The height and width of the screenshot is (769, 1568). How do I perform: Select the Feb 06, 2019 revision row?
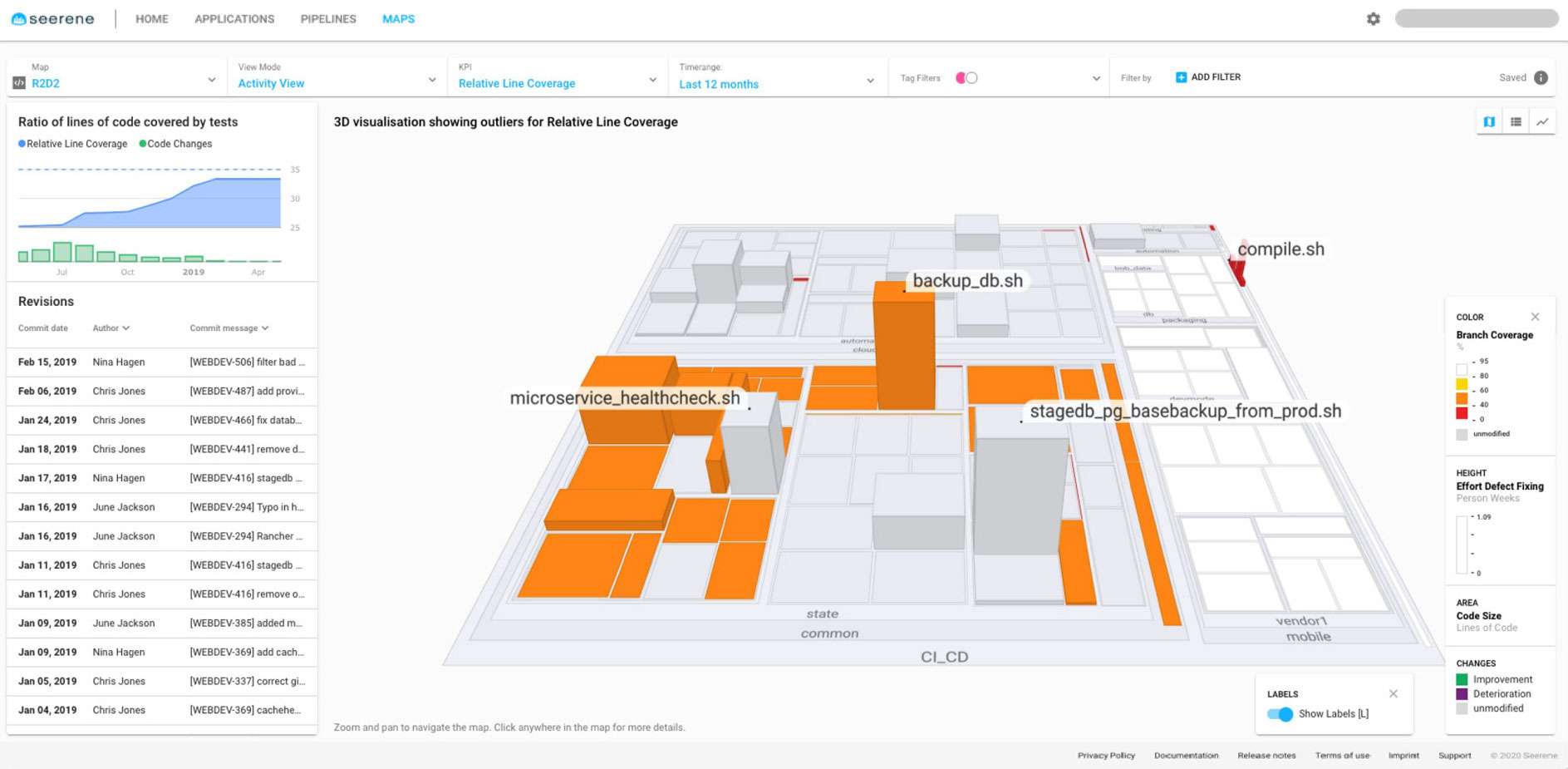click(162, 392)
